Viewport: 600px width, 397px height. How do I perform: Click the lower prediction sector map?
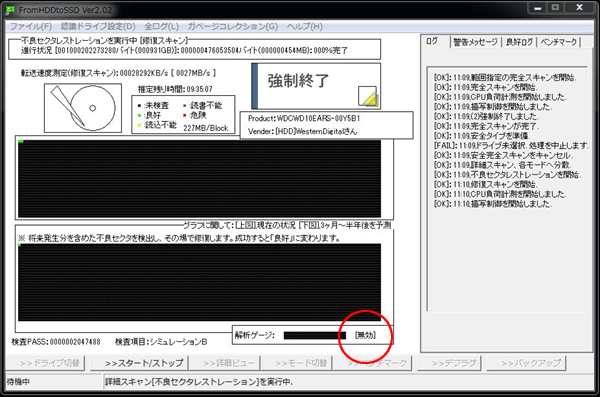click(x=199, y=282)
